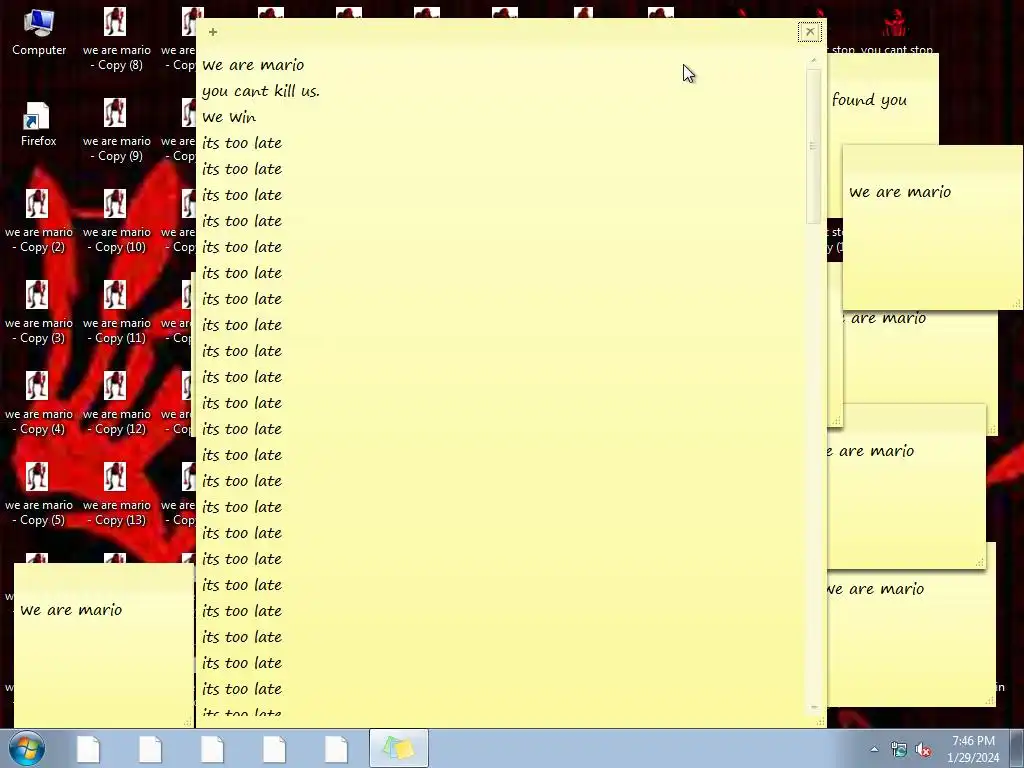The height and width of the screenshot is (768, 1024).
Task: Select the 'we are mario - Copy (5)' icon
Action: click(x=39, y=494)
